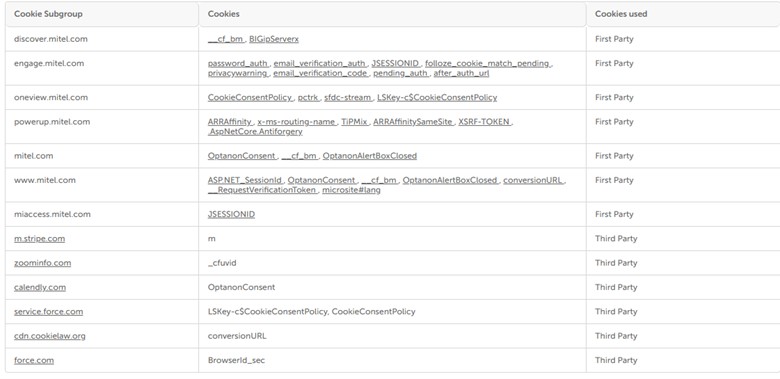
Task: Open the email_verification_code cookie link
Action: click(x=320, y=73)
